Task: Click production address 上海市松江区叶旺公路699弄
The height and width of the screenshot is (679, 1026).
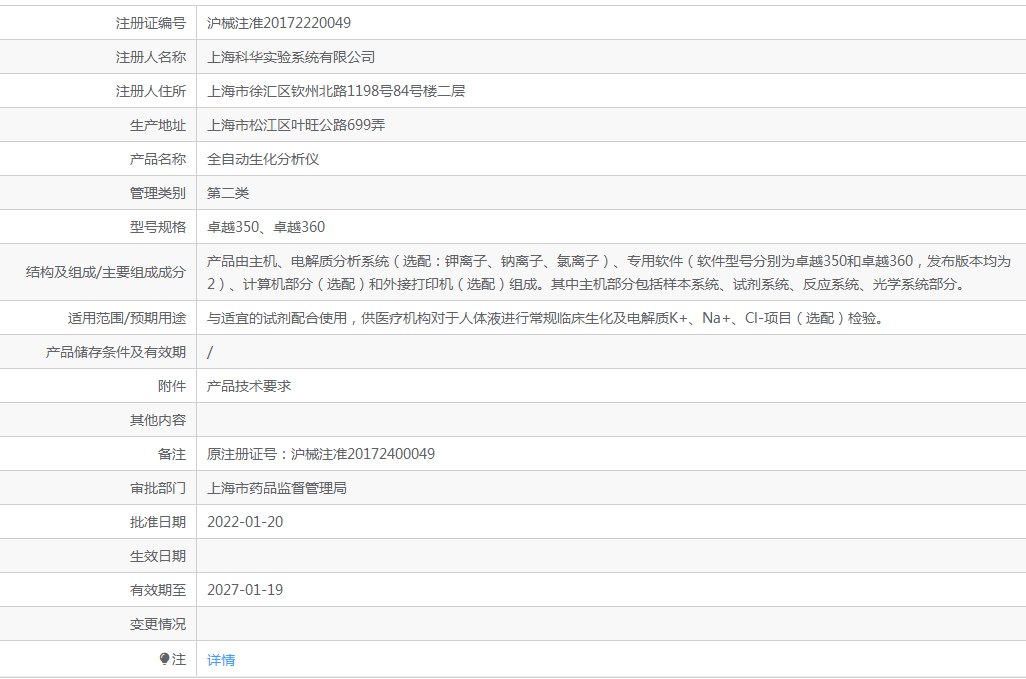Action: coord(296,125)
